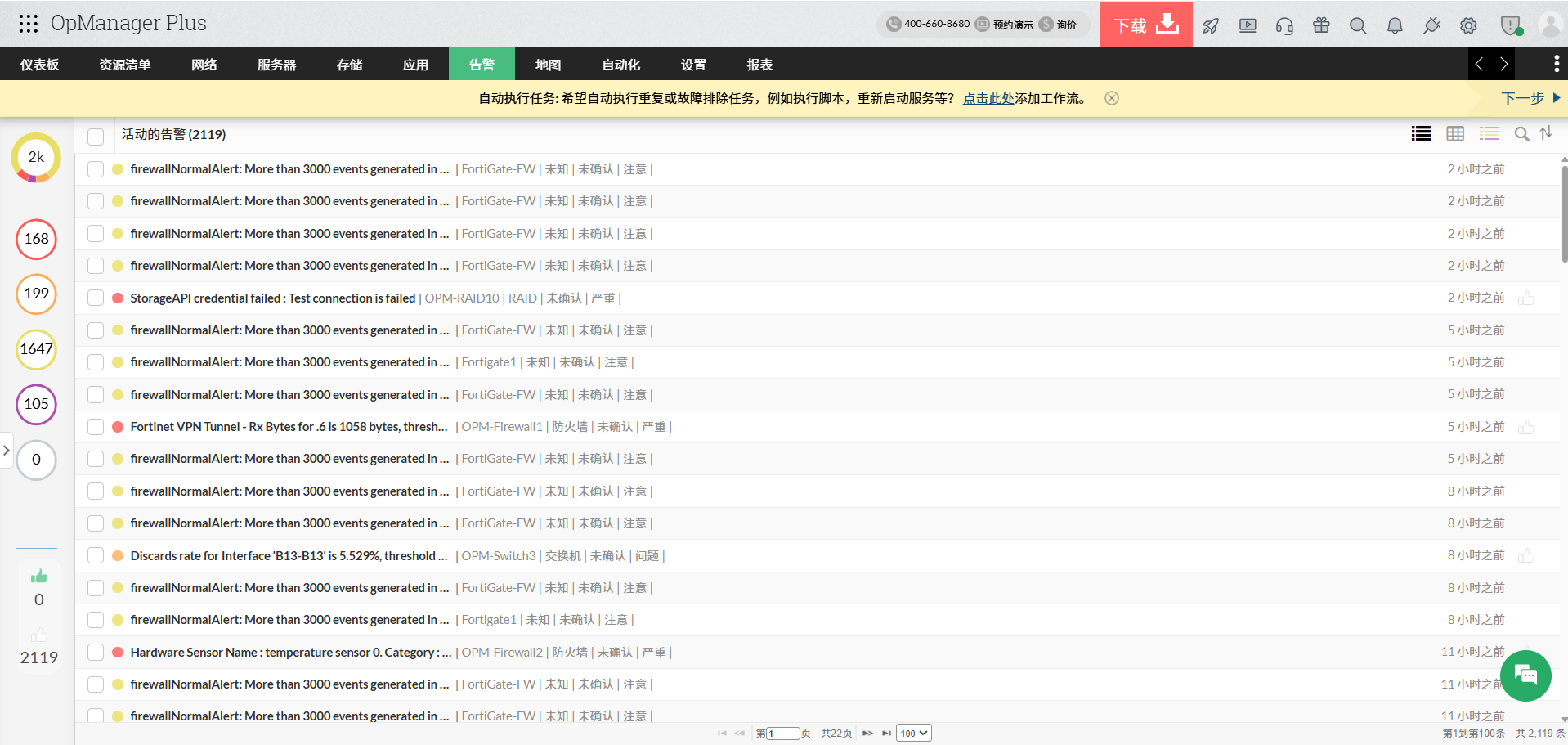Switch to the 报表 tab
Viewport: 1568px width, 745px height.
click(x=759, y=65)
